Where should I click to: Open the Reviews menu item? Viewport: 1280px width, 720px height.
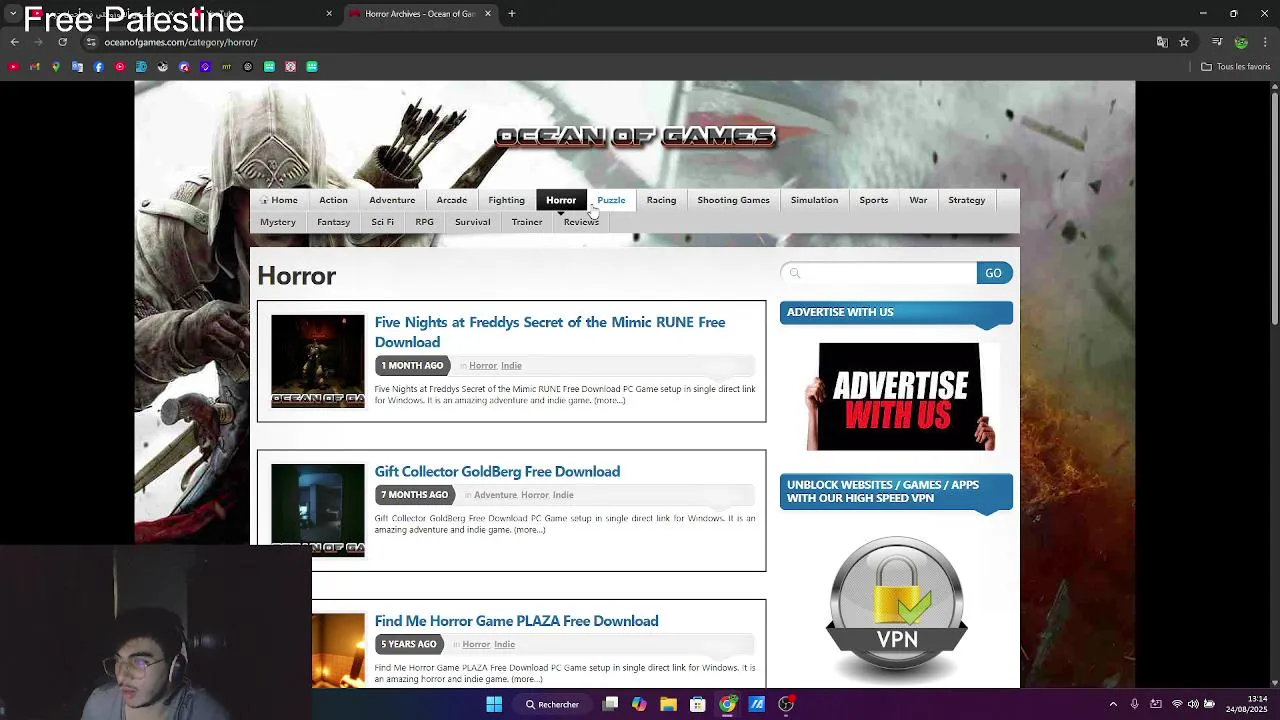click(581, 222)
